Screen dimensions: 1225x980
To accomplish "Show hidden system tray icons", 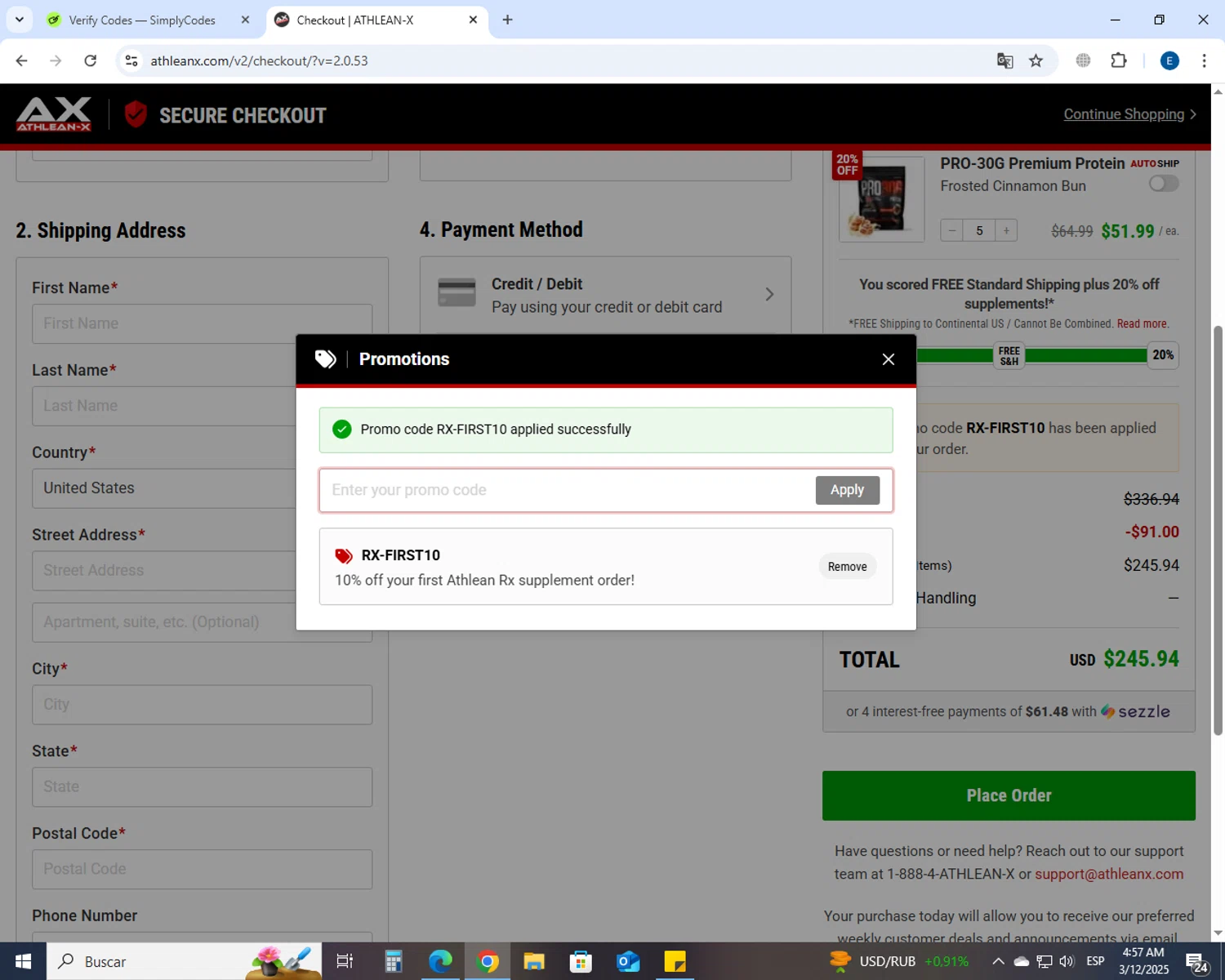I will [x=998, y=961].
